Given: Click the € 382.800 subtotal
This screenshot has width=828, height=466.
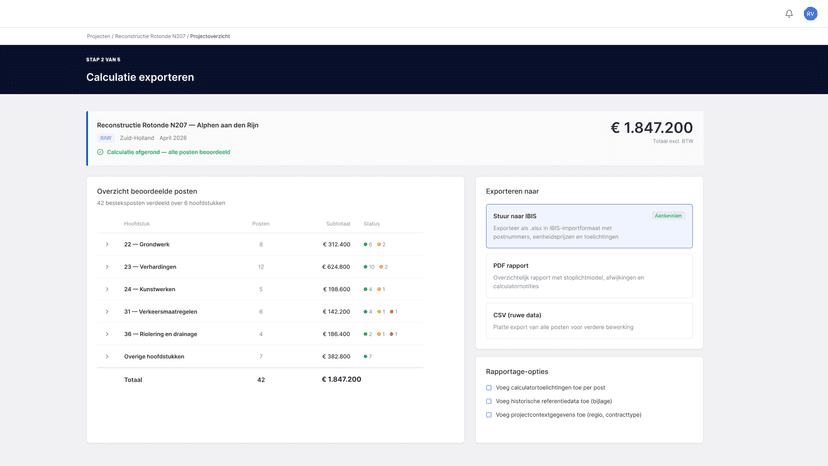Looking at the screenshot, I should pyautogui.click(x=336, y=357).
